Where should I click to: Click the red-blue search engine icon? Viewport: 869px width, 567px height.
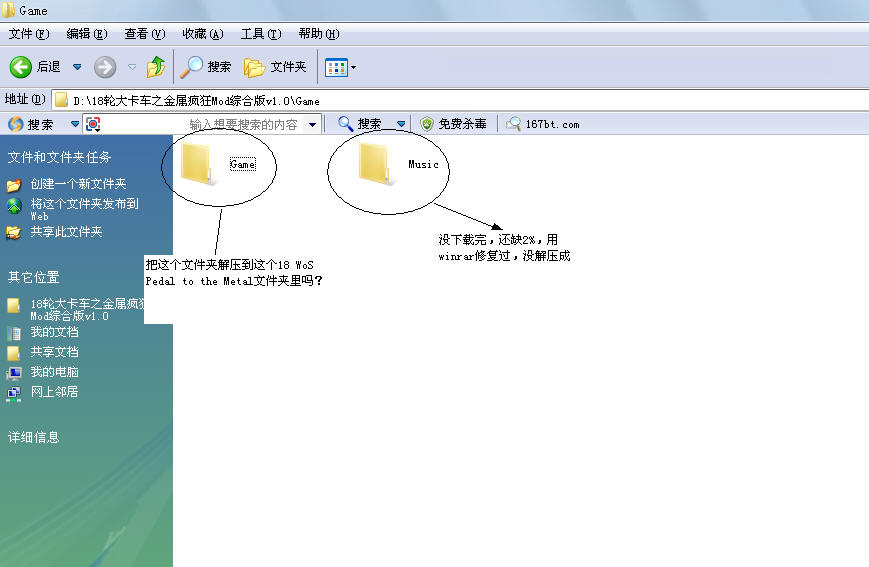point(93,124)
